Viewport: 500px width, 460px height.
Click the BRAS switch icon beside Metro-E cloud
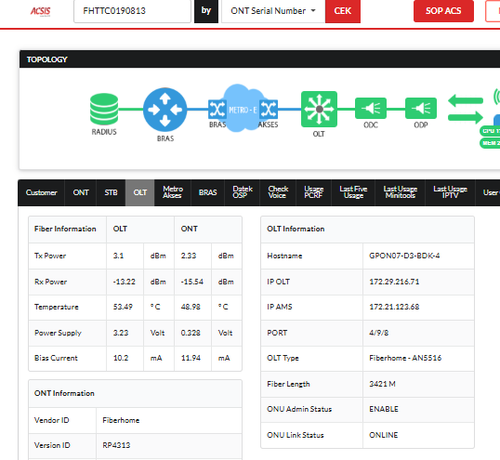[217, 109]
